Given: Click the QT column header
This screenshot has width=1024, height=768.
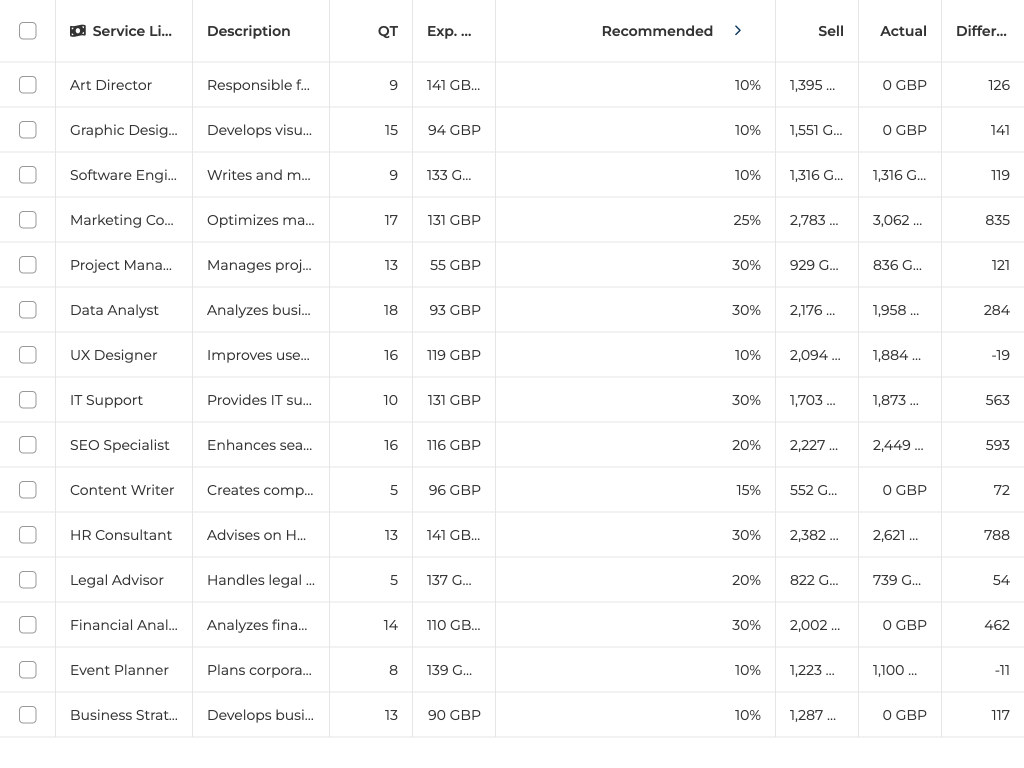Looking at the screenshot, I should tap(387, 31).
